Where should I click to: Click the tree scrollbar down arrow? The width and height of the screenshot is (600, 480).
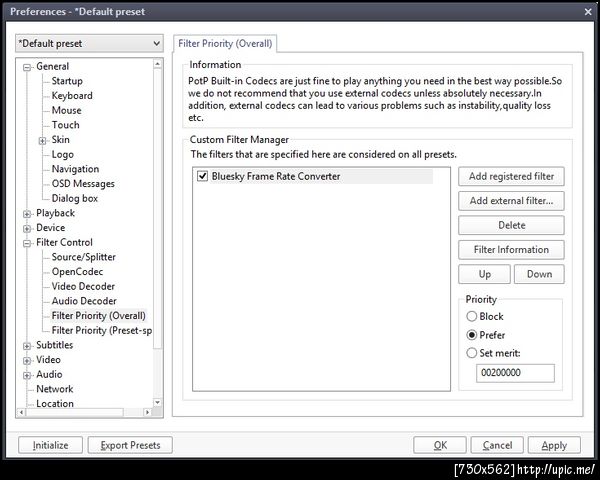point(157,402)
